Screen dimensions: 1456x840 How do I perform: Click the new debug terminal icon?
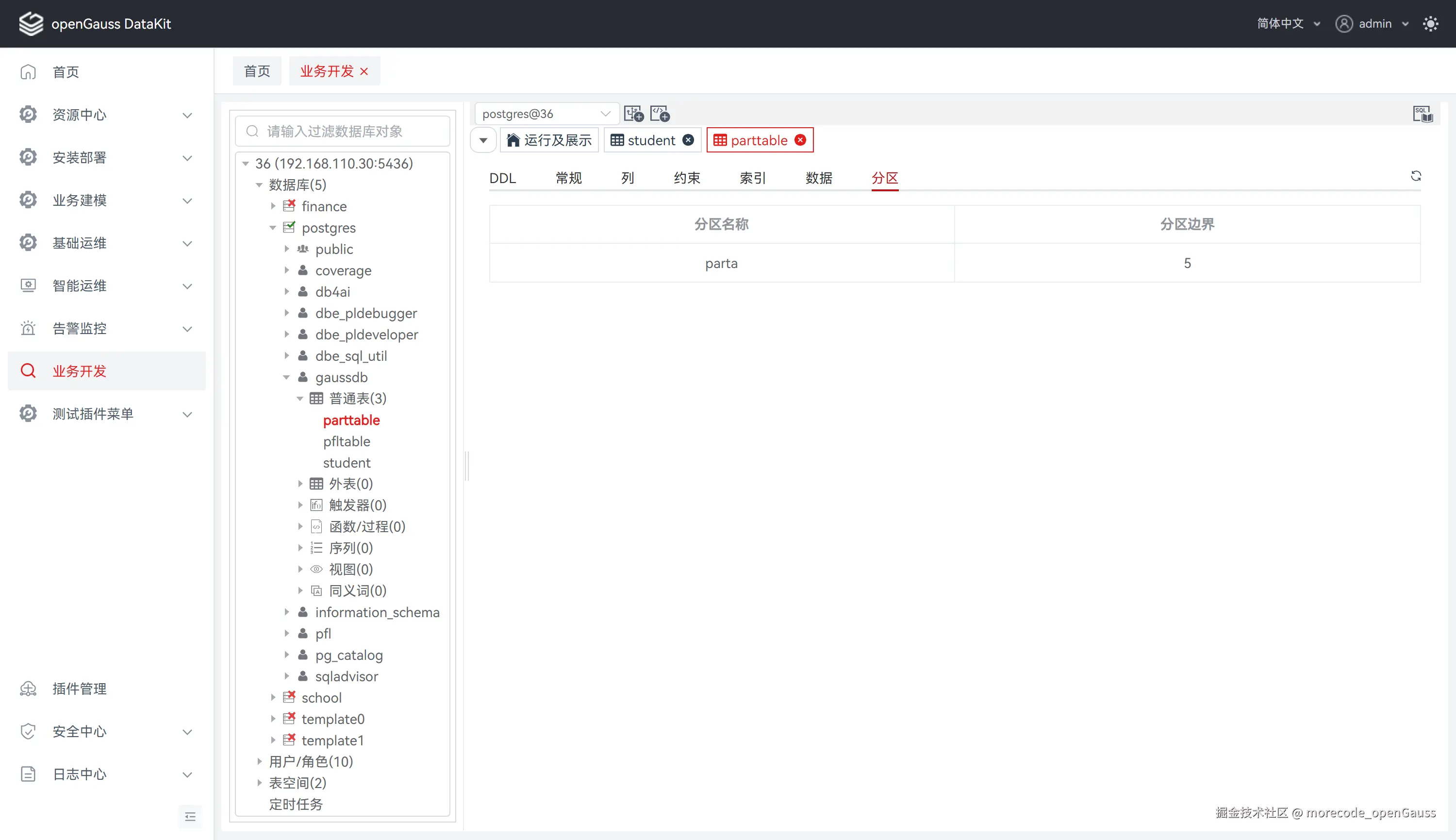pos(634,114)
